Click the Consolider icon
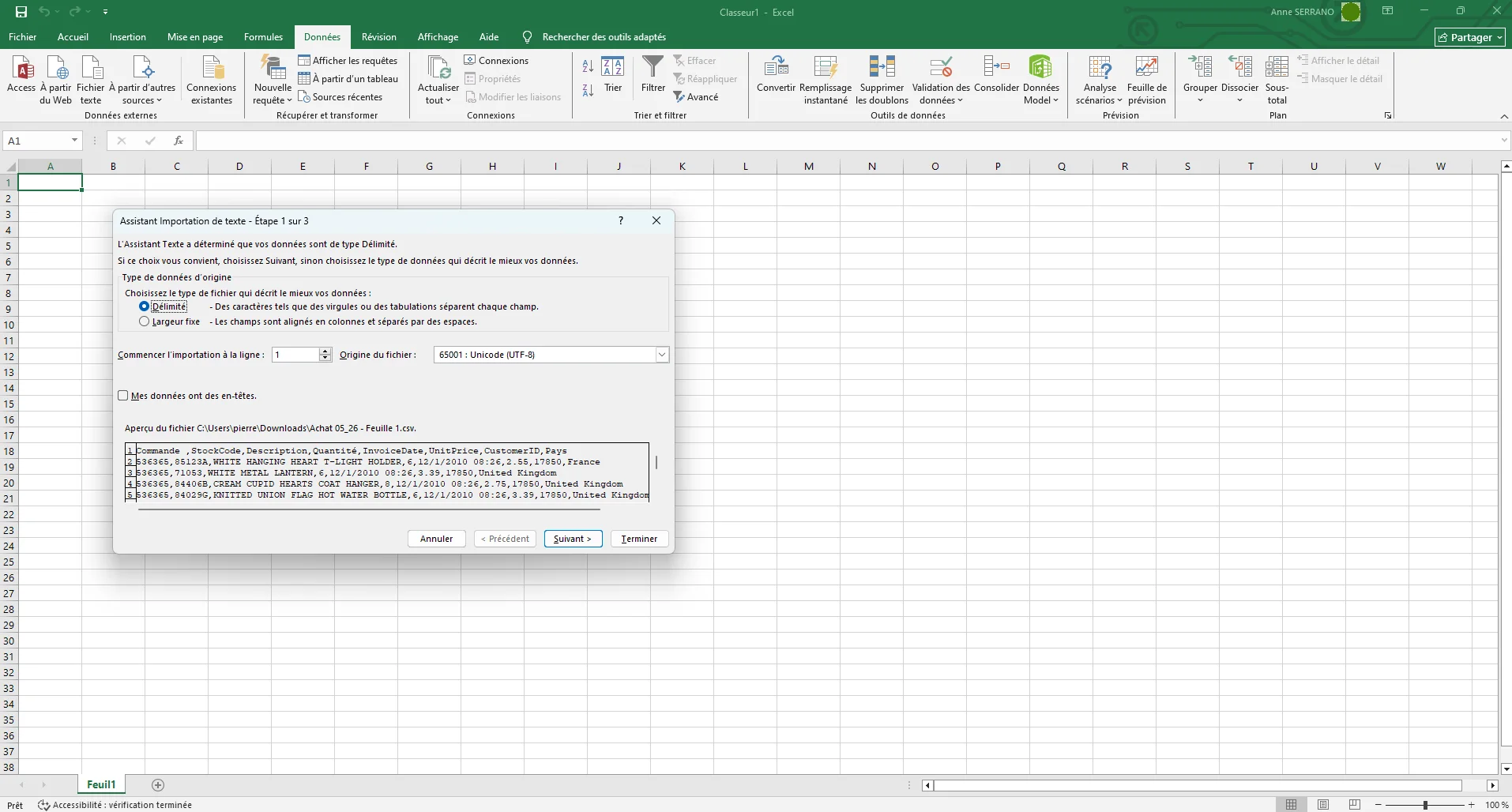The width and height of the screenshot is (1512, 812). tap(996, 75)
